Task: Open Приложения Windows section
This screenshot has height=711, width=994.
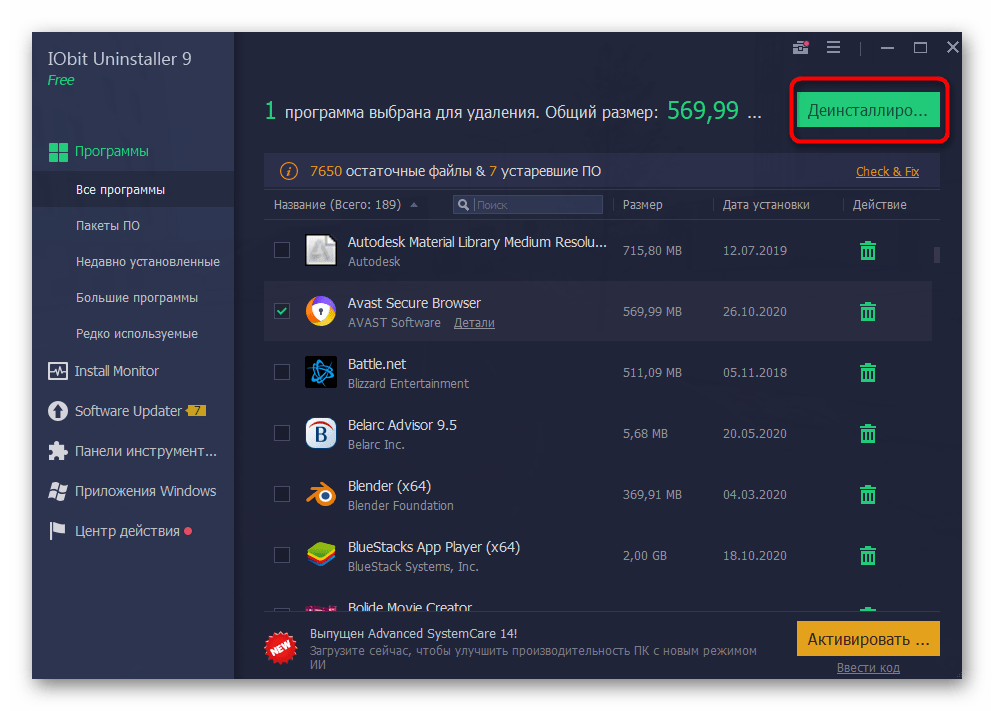Action: (133, 491)
